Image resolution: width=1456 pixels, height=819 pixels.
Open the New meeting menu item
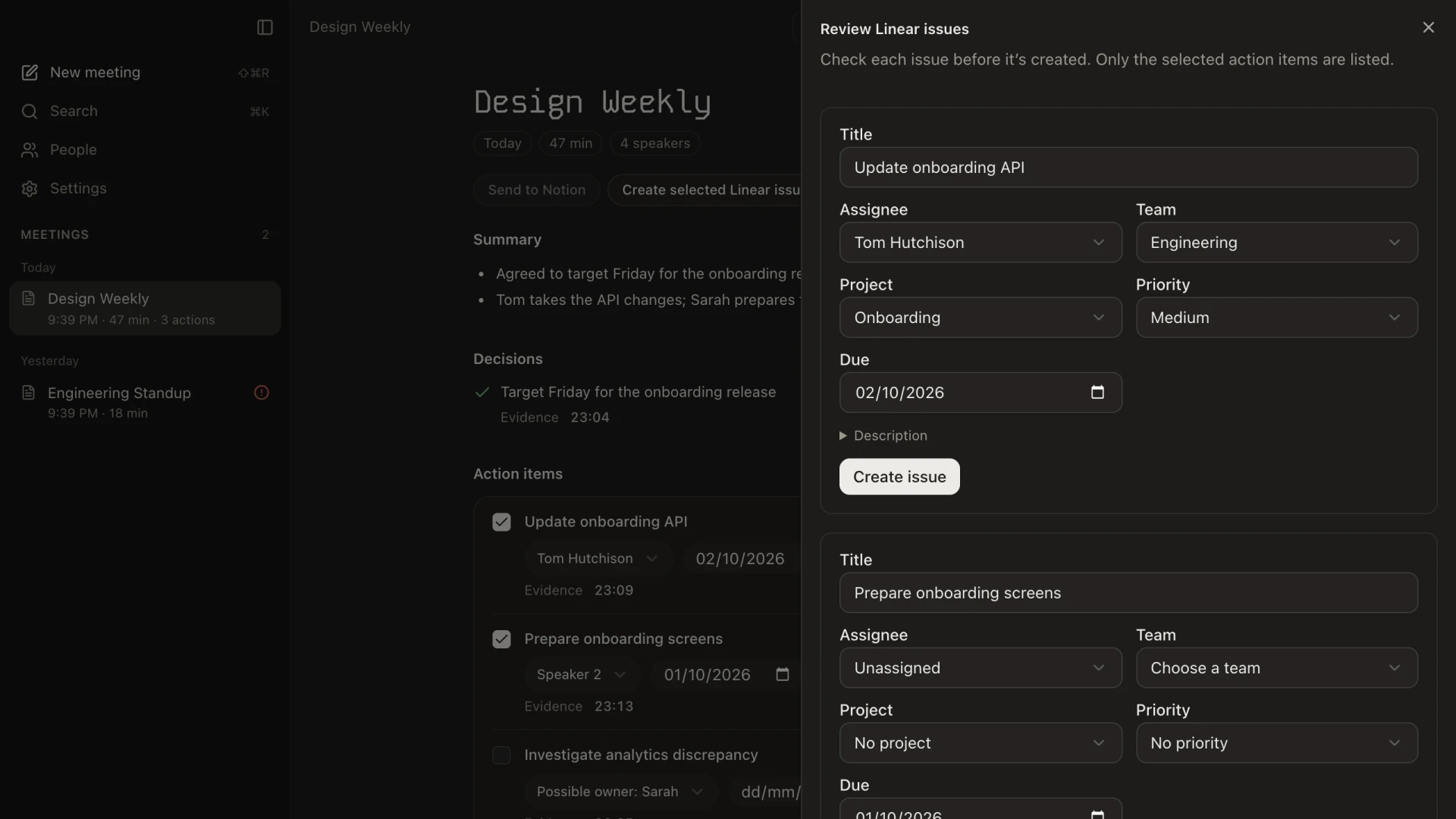[x=144, y=73]
